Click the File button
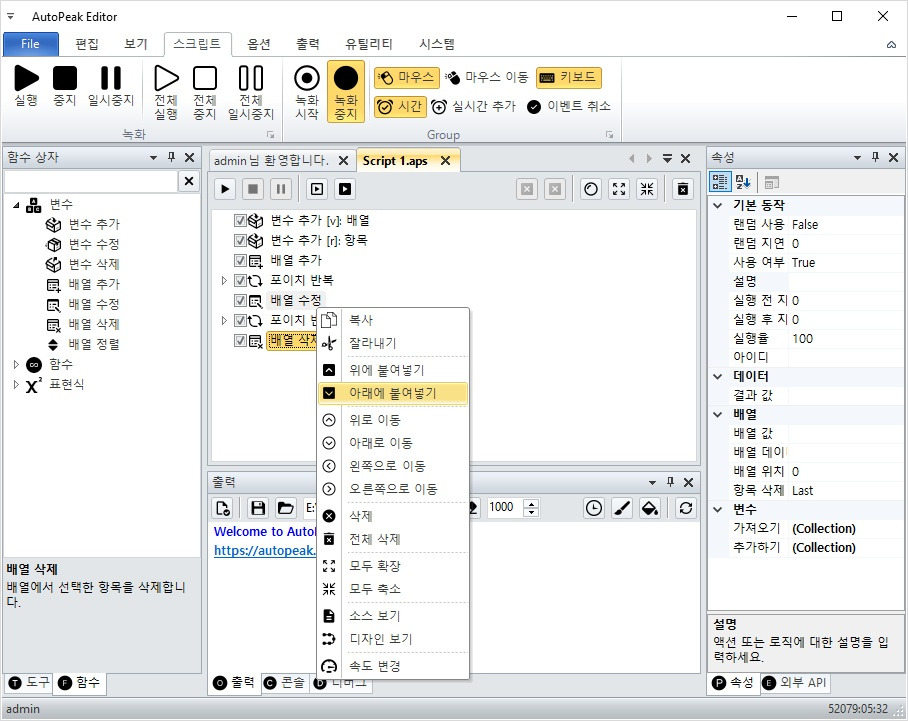 point(31,44)
